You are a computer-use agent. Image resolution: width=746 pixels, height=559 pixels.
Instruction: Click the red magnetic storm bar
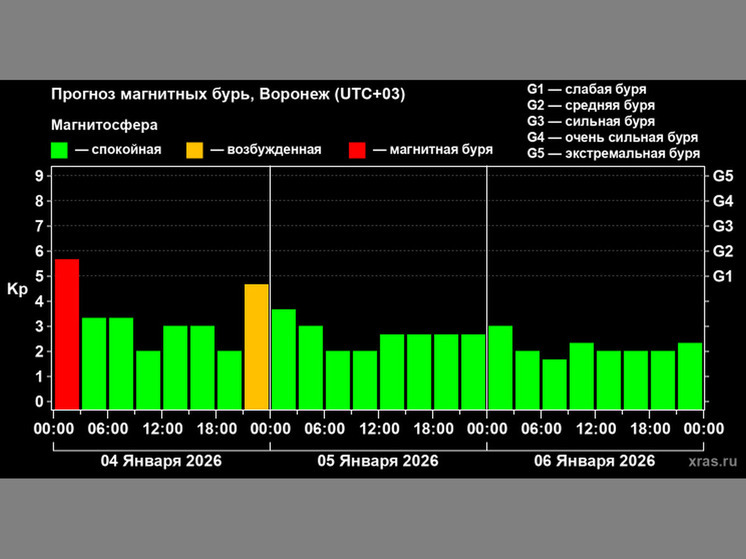tap(67, 332)
